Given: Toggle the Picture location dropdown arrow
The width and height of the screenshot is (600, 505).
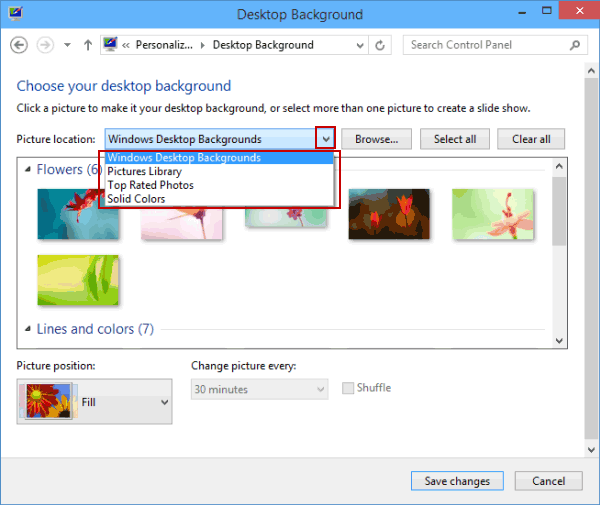Looking at the screenshot, I should 326,138.
